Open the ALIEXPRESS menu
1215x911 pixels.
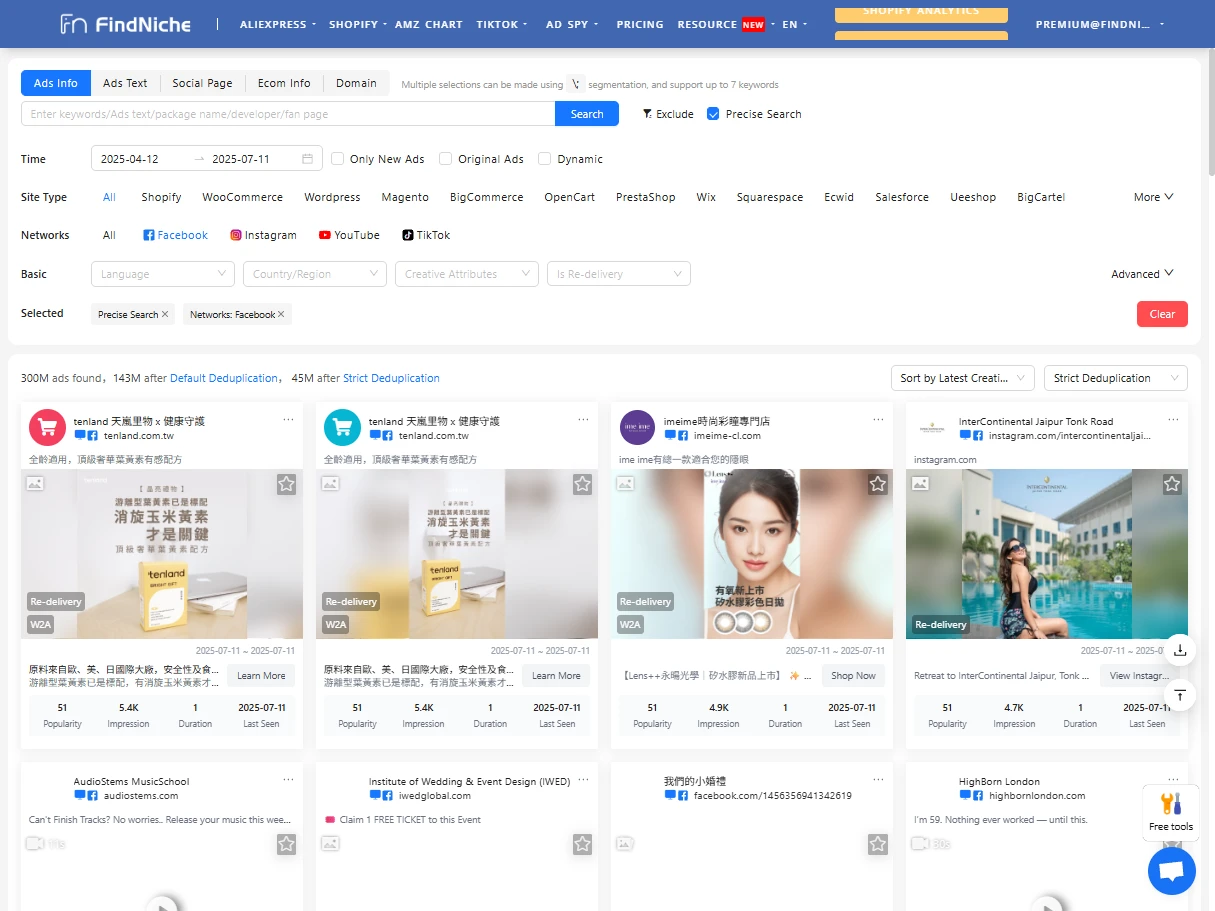[x=278, y=24]
